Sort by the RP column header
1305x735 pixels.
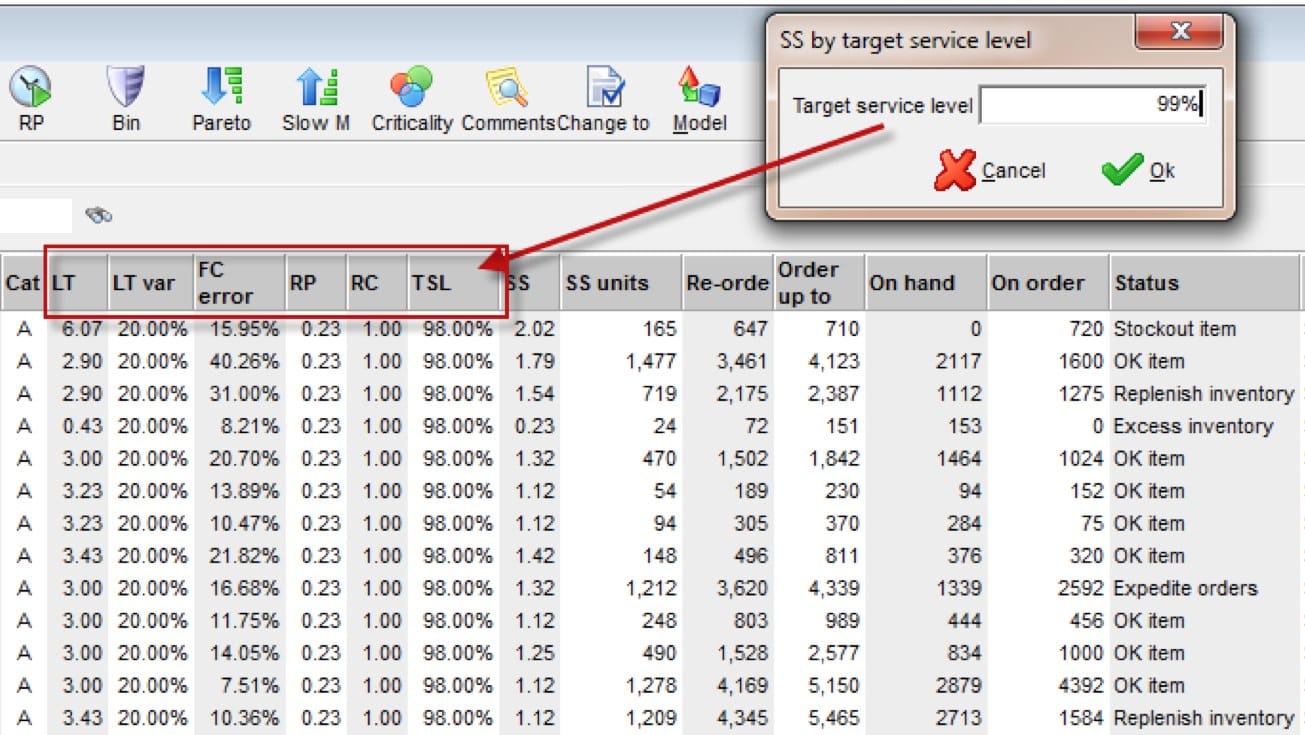pyautogui.click(x=316, y=283)
